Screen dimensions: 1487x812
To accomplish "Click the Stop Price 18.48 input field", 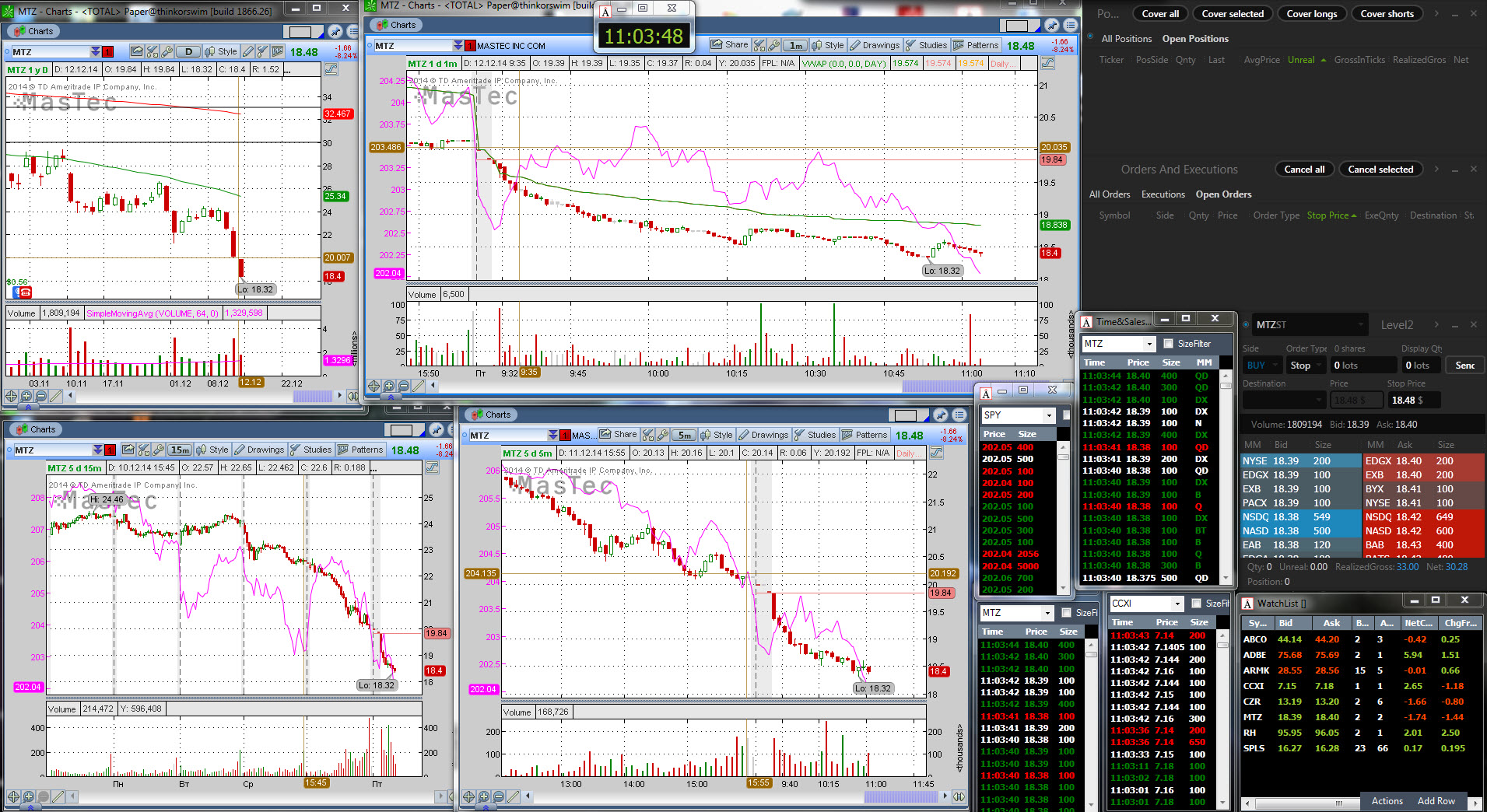I will pyautogui.click(x=1415, y=400).
